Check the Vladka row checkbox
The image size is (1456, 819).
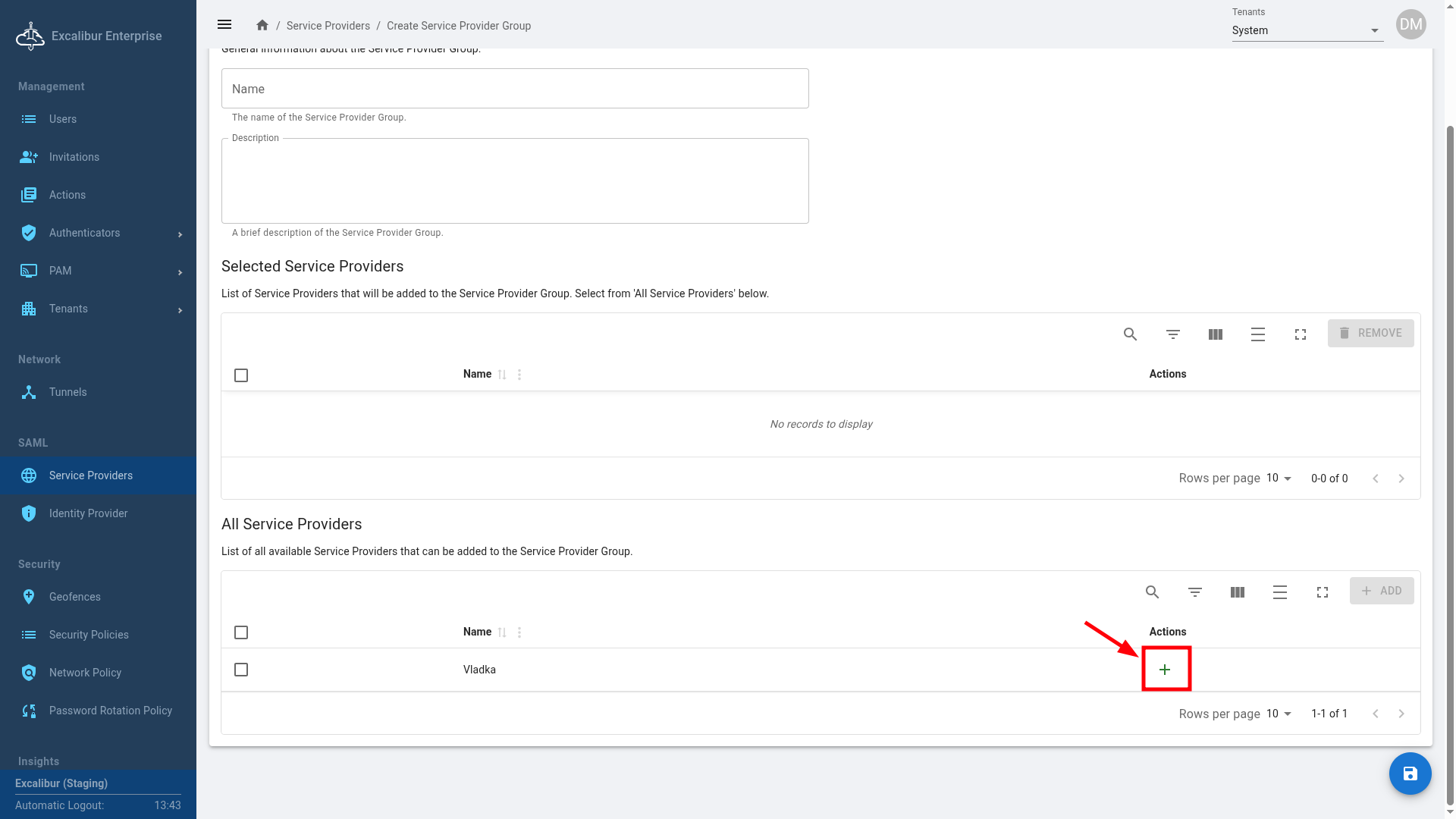click(241, 670)
